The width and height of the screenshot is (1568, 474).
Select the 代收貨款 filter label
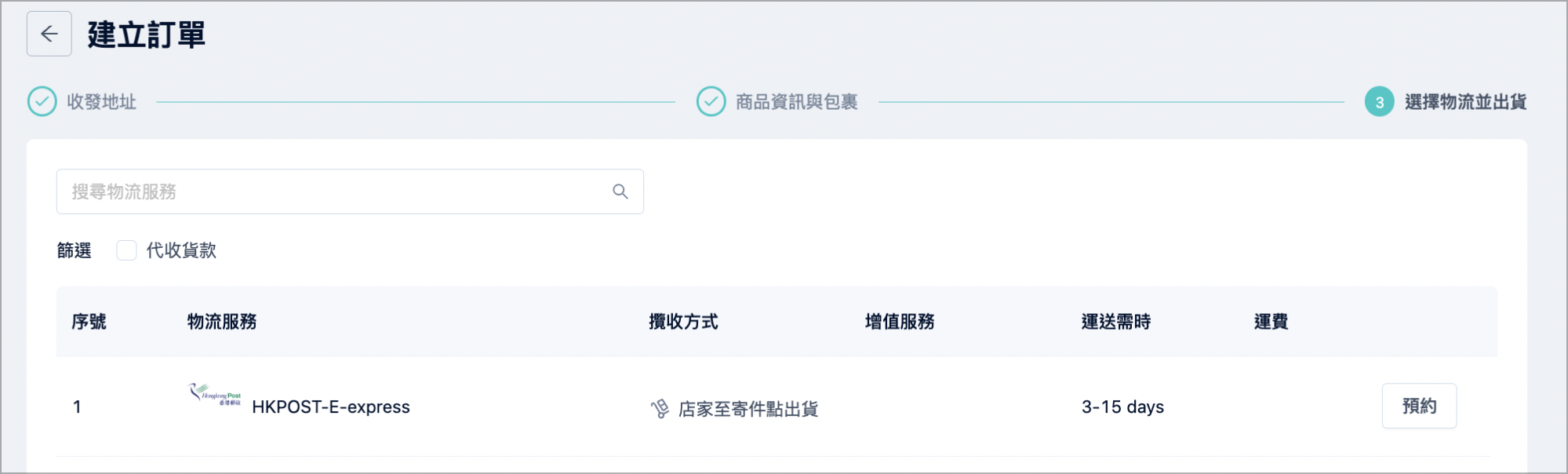coord(181,250)
